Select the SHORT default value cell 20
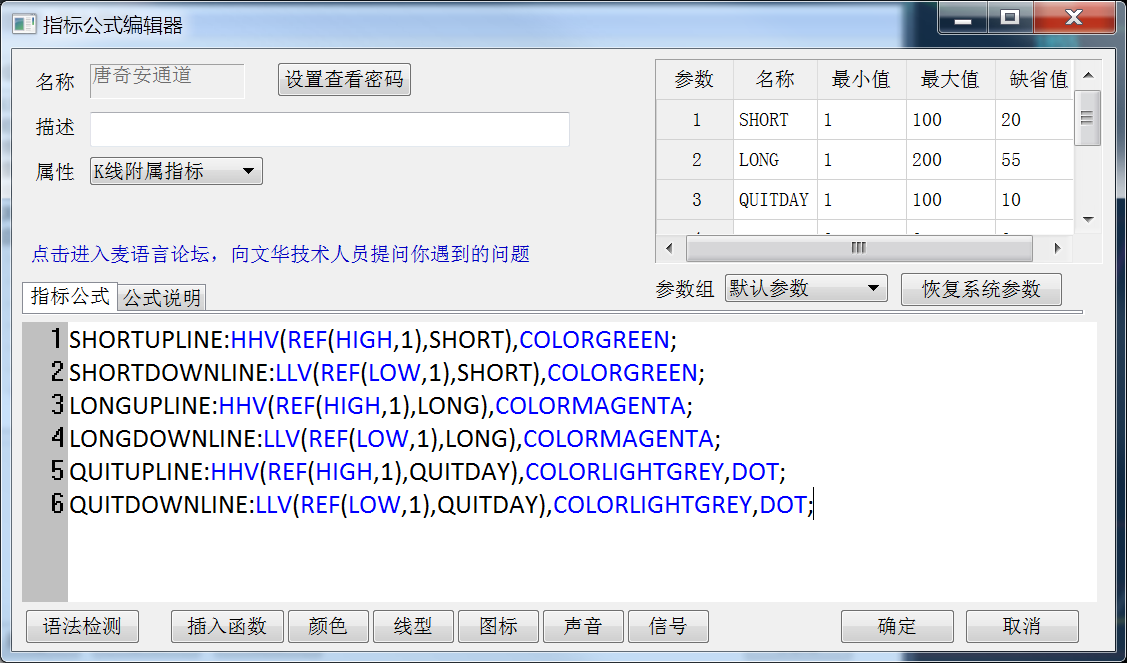The height and width of the screenshot is (663, 1127). [1030, 120]
